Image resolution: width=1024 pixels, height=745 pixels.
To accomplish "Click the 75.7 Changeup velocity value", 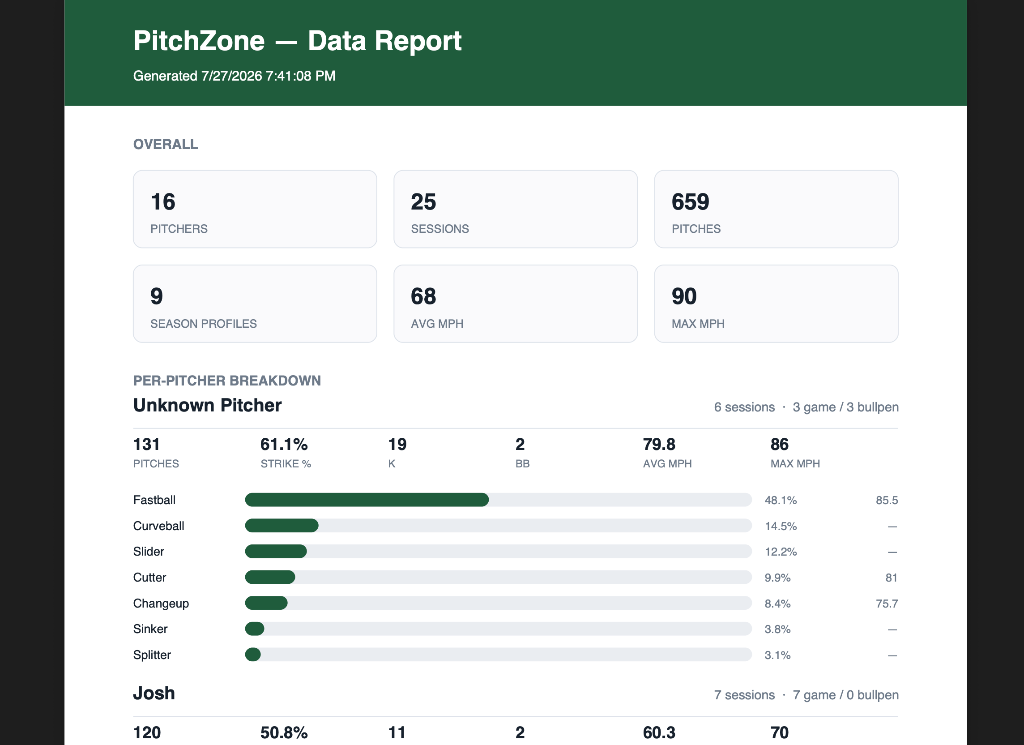I will 887,603.
